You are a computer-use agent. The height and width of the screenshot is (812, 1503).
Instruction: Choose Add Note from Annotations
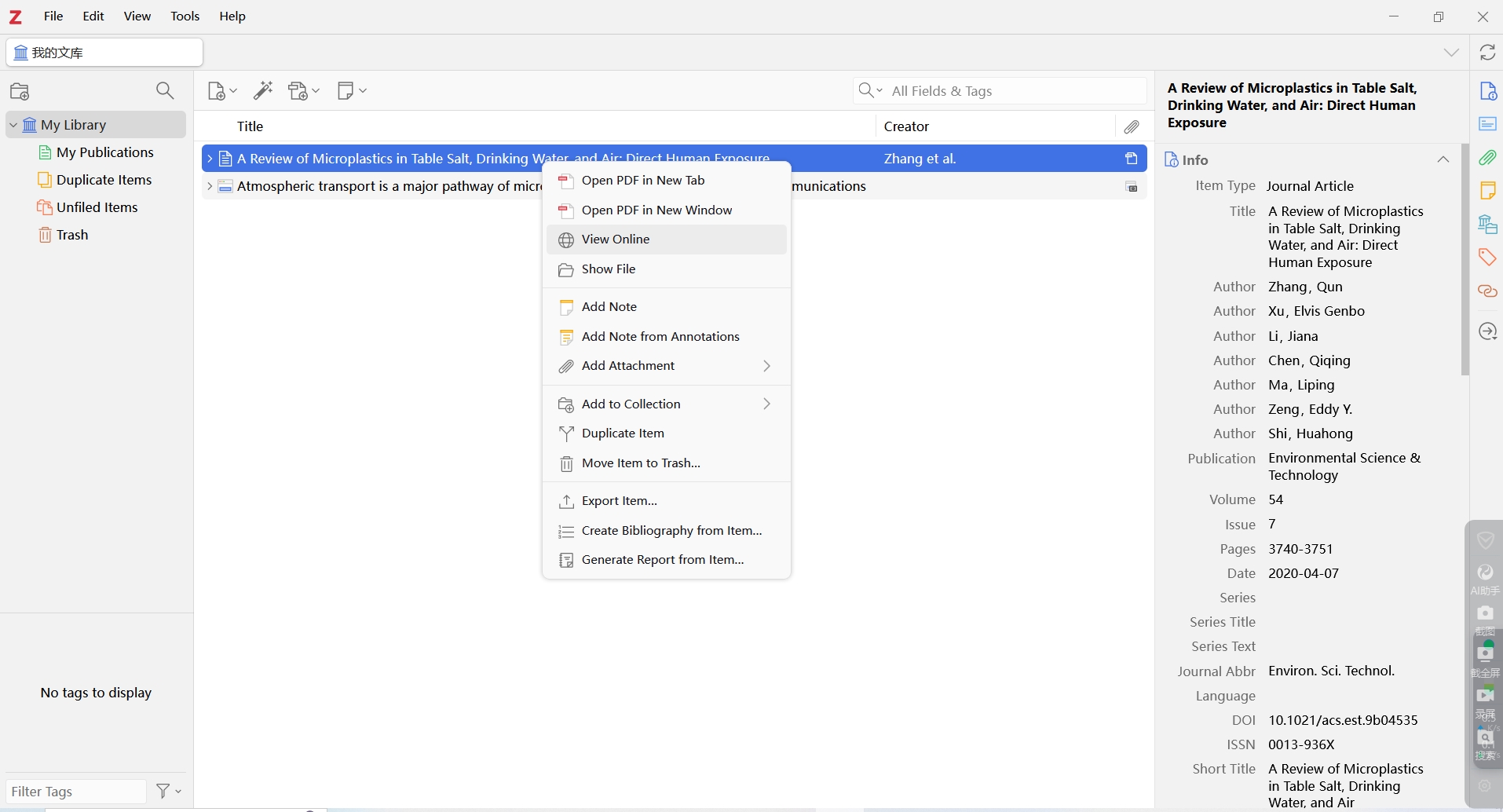click(667, 337)
